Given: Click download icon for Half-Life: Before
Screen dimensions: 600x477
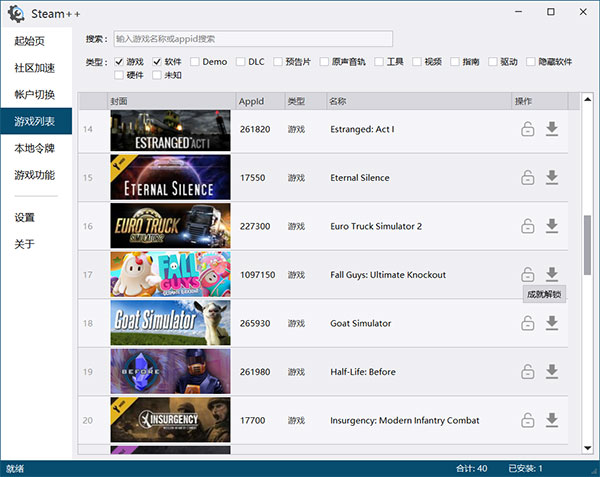Looking at the screenshot, I should tap(551, 372).
